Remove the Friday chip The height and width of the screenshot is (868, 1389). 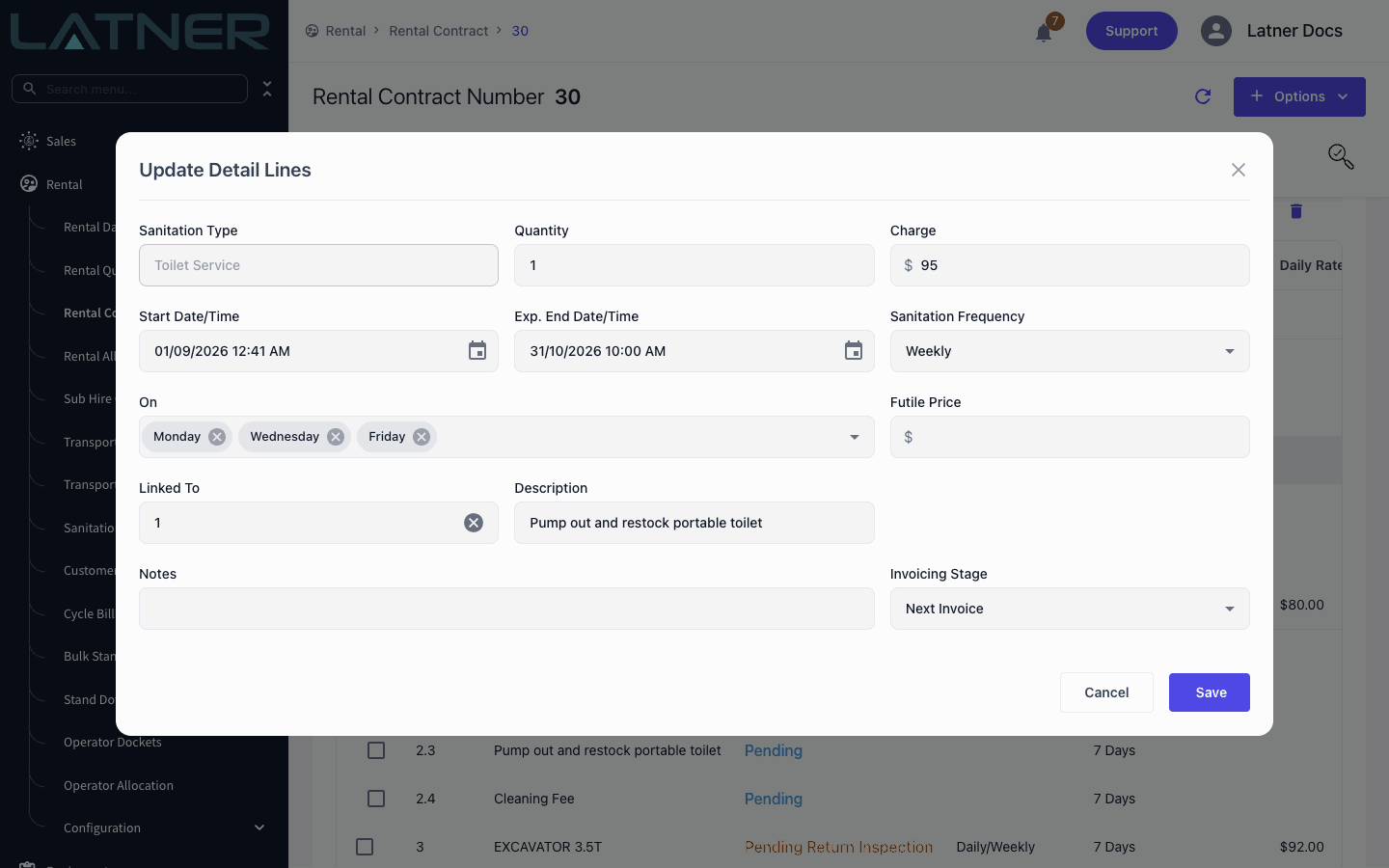422,437
